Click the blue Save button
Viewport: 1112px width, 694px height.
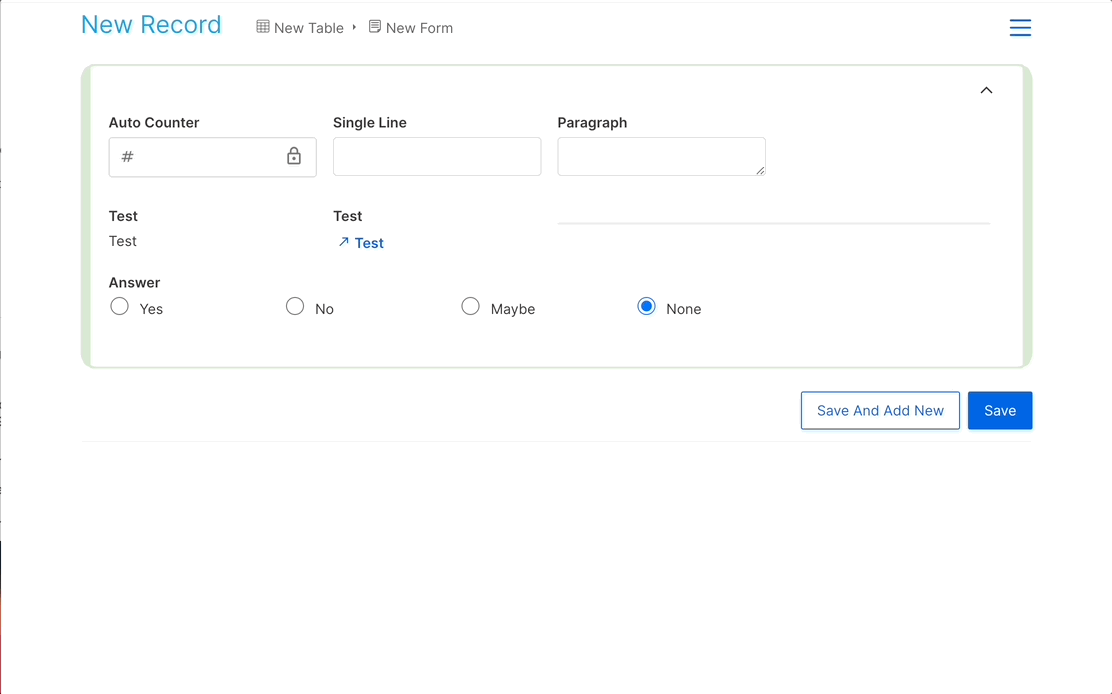tap(999, 411)
